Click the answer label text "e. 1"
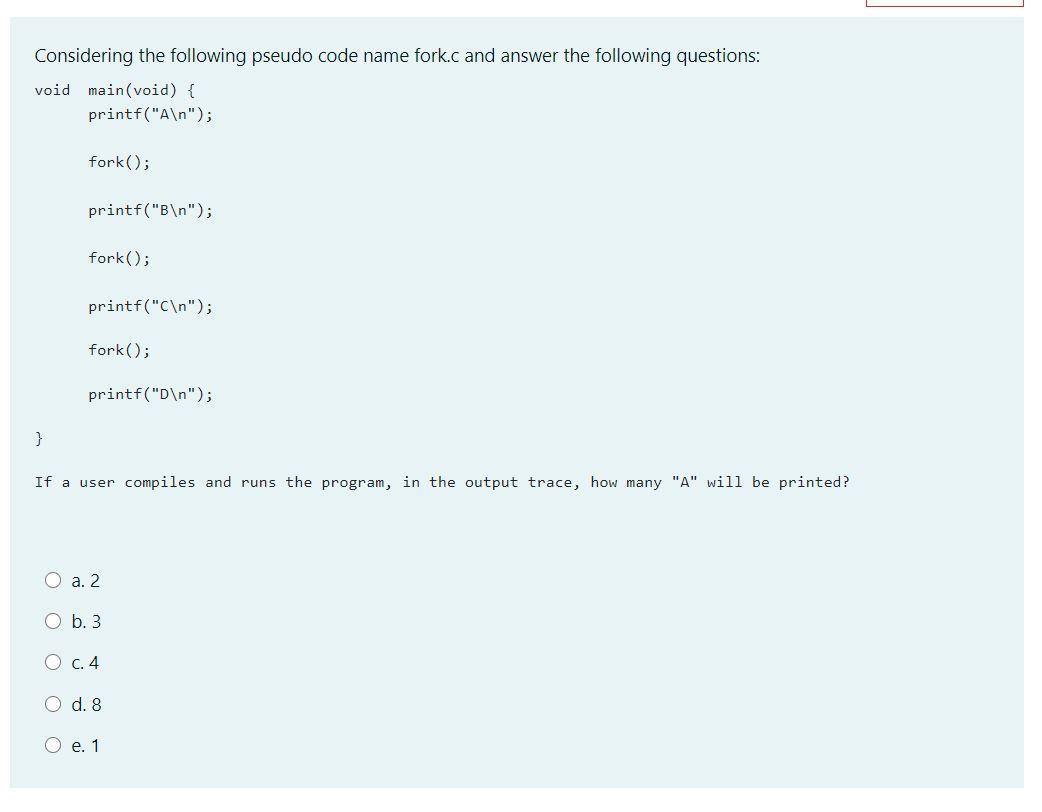This screenshot has height=812, width=1042. pyautogui.click(x=84, y=745)
